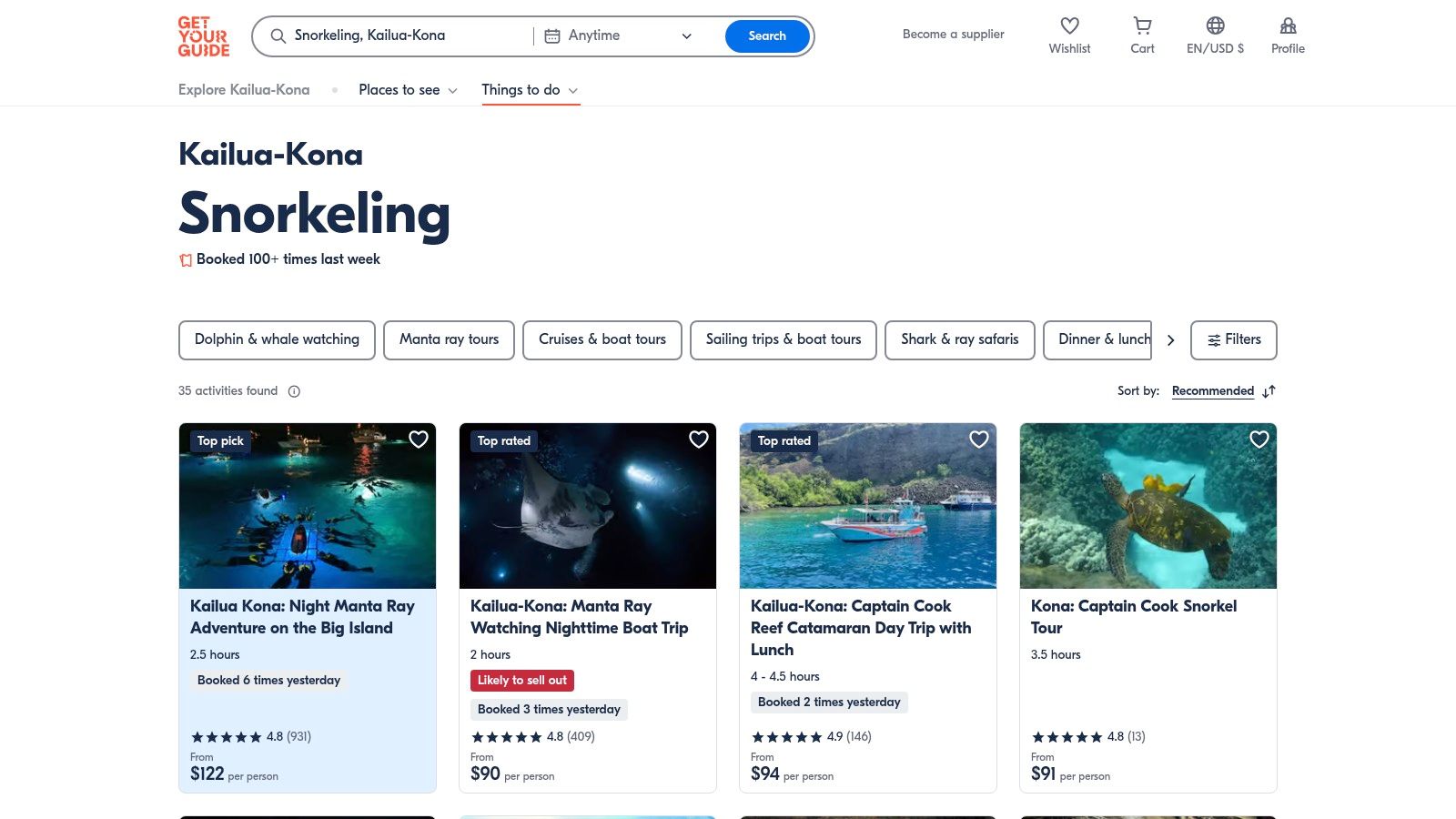Click 35 activities found text

pos(227,391)
